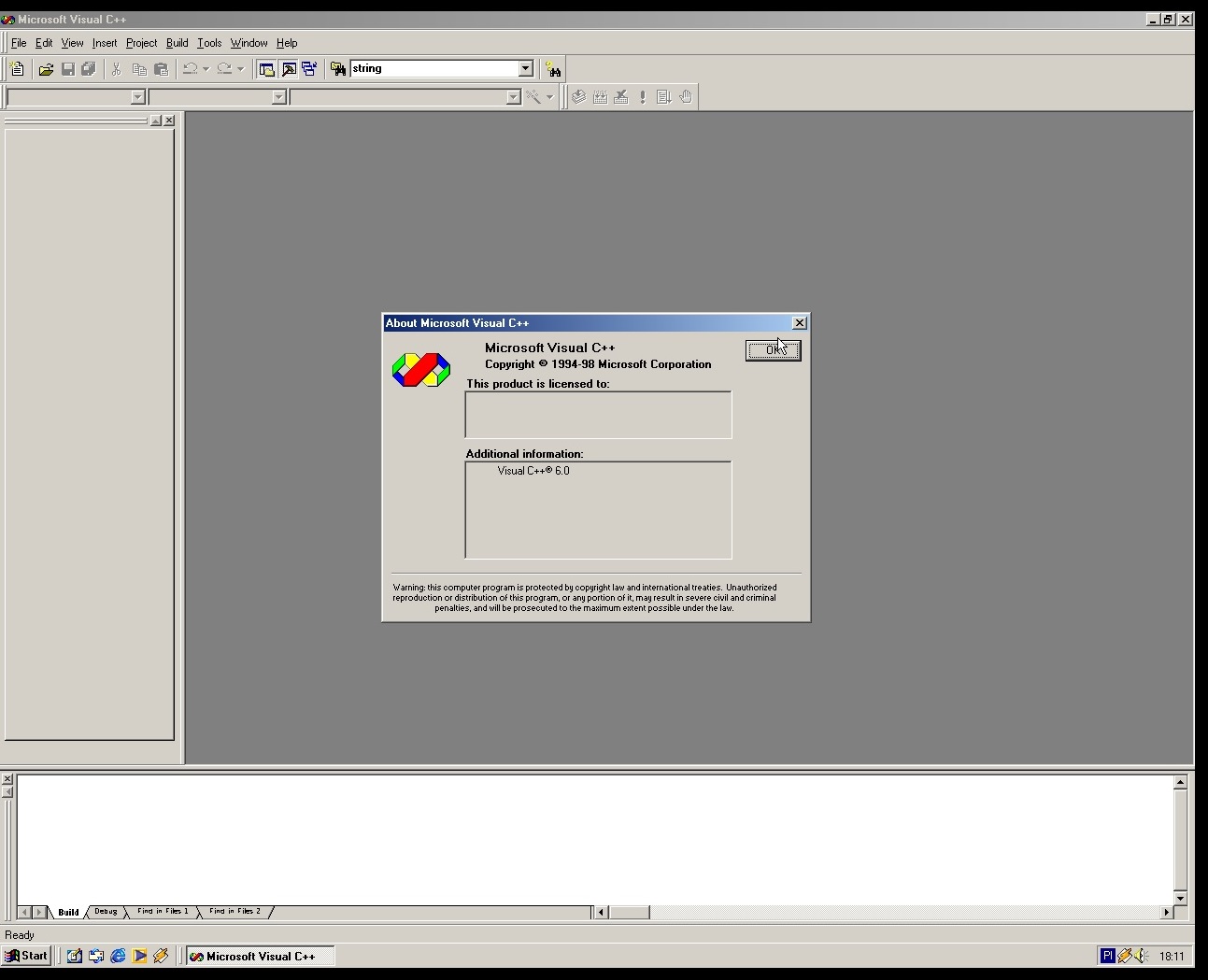Click the Paste clipboard icon

tap(161, 69)
